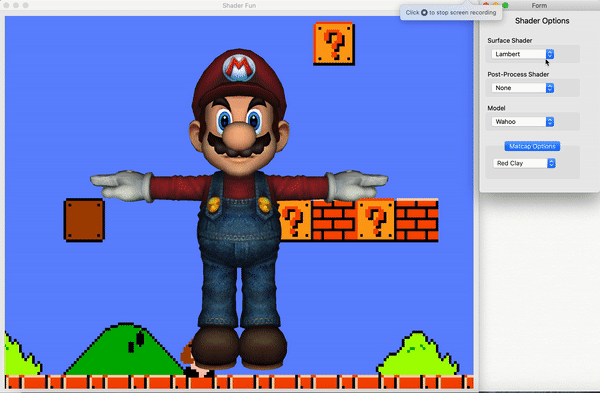Click the M emblem on Mario's cap
600x393 pixels.
click(239, 68)
